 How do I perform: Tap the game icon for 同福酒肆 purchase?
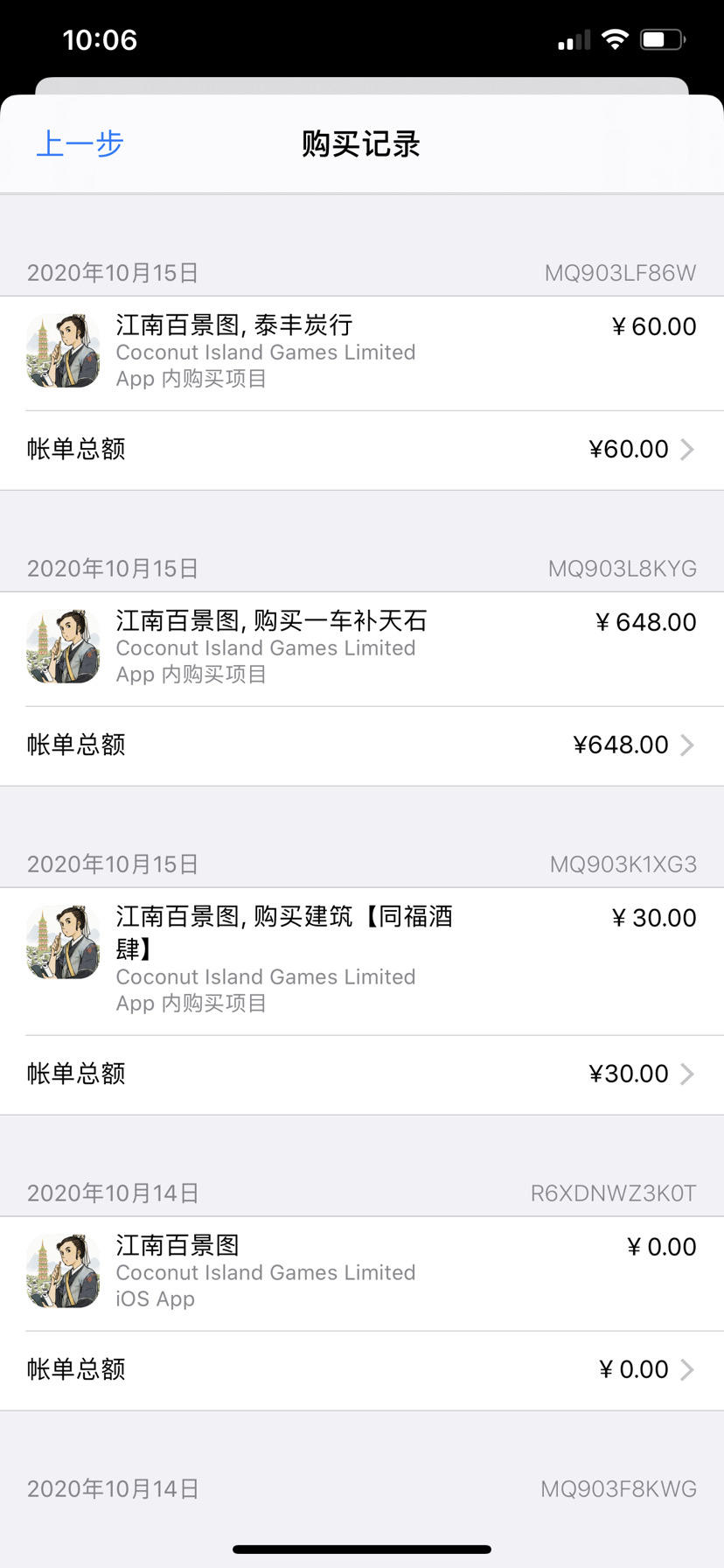coord(63,942)
